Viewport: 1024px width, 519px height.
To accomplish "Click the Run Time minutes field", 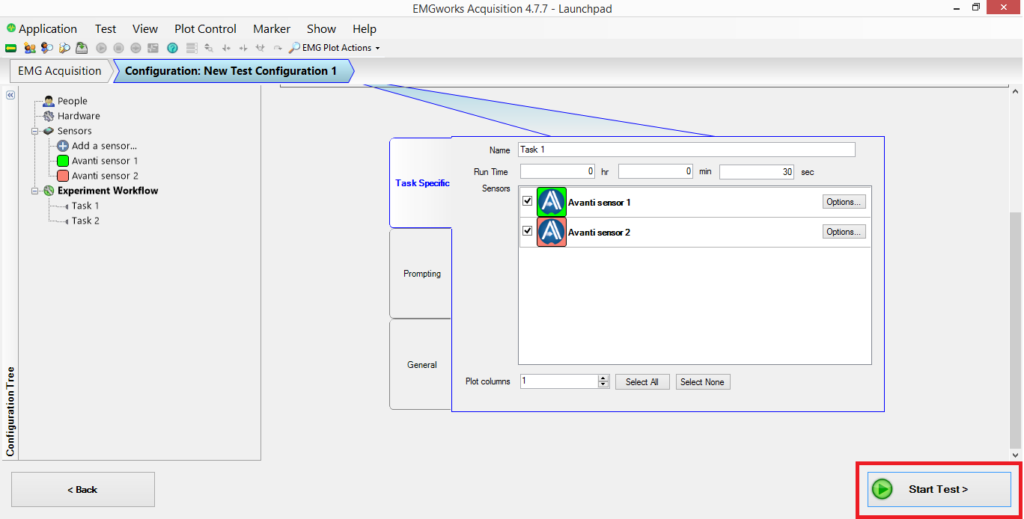I will 656,172.
